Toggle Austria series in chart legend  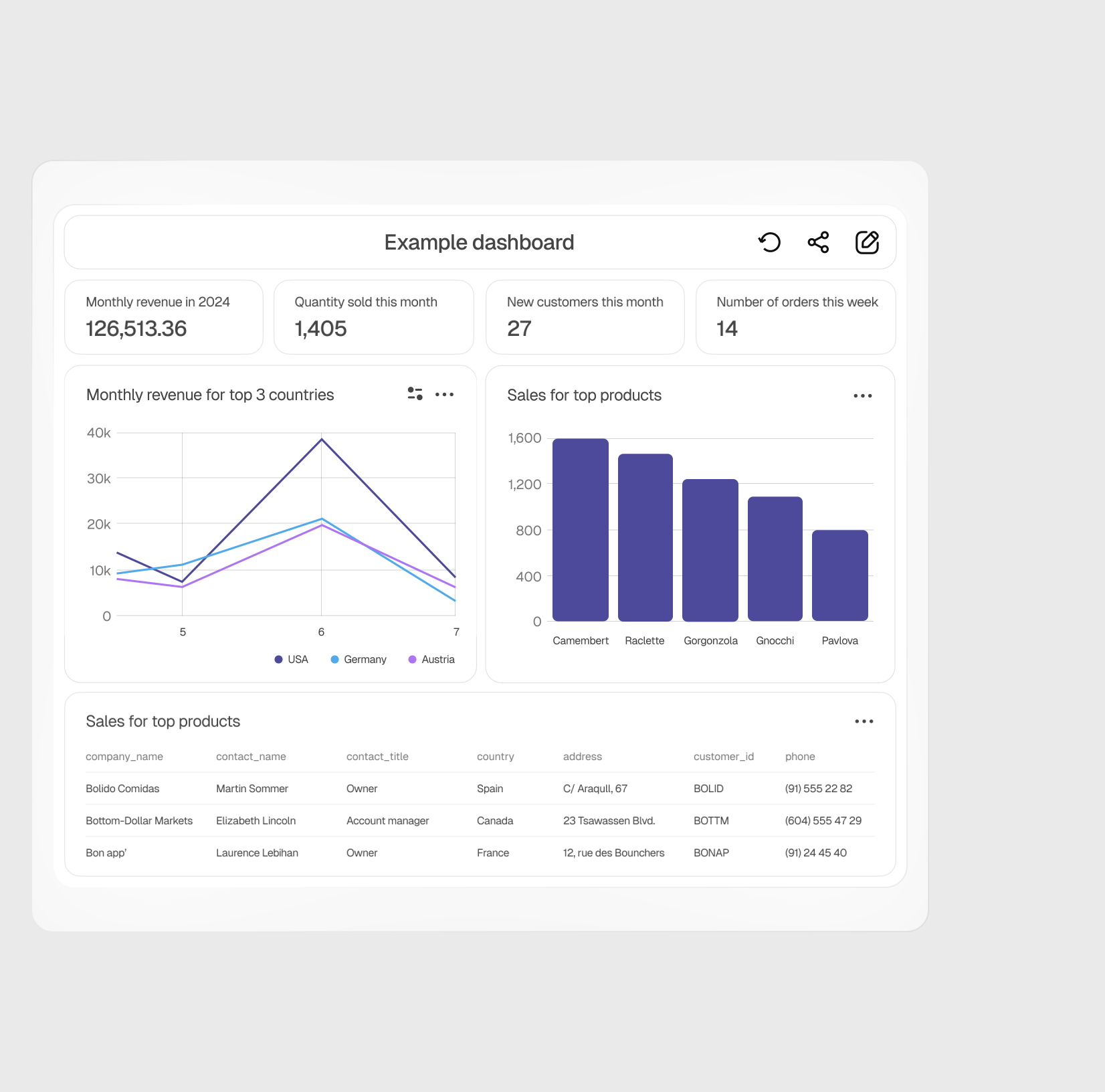click(431, 660)
